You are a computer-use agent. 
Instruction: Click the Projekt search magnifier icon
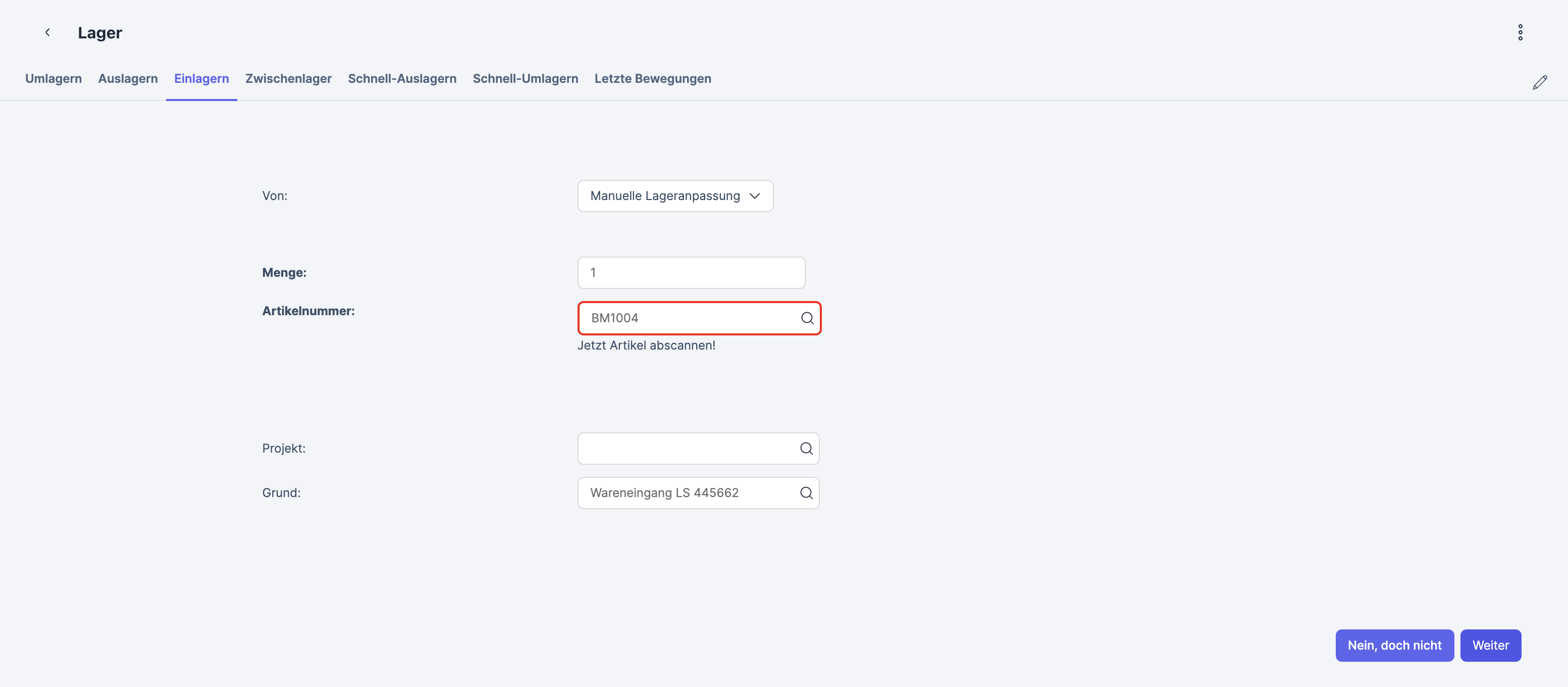(806, 448)
